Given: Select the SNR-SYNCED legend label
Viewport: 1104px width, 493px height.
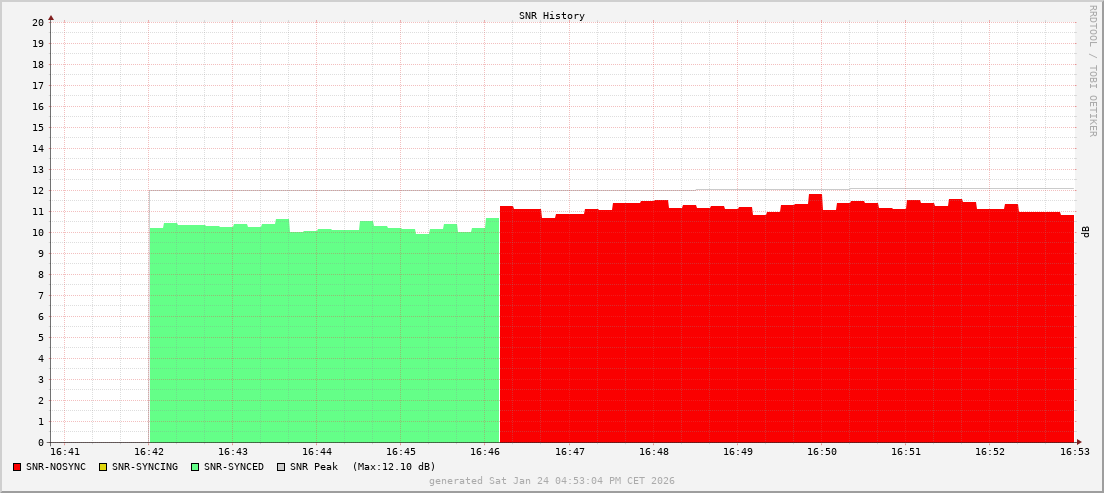Looking at the screenshot, I should [234, 467].
